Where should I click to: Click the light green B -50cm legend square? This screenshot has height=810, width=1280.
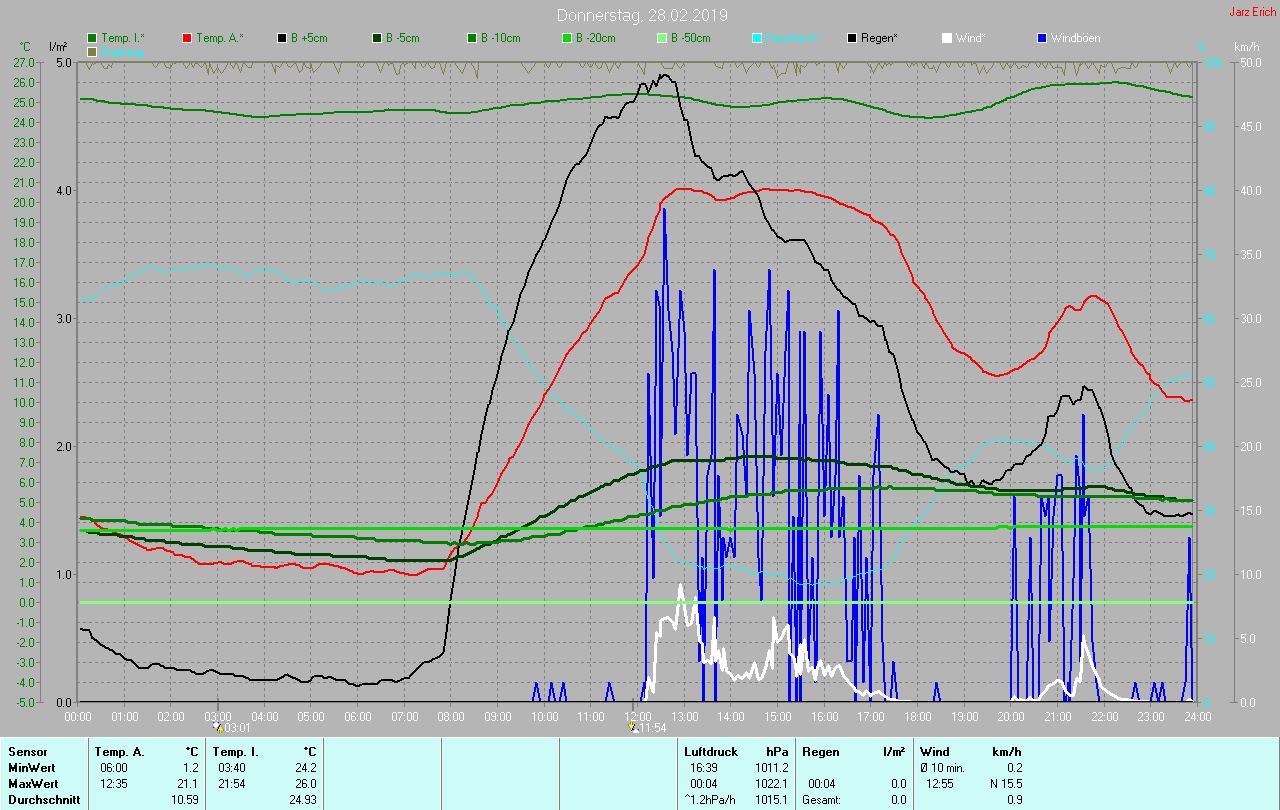point(662,38)
